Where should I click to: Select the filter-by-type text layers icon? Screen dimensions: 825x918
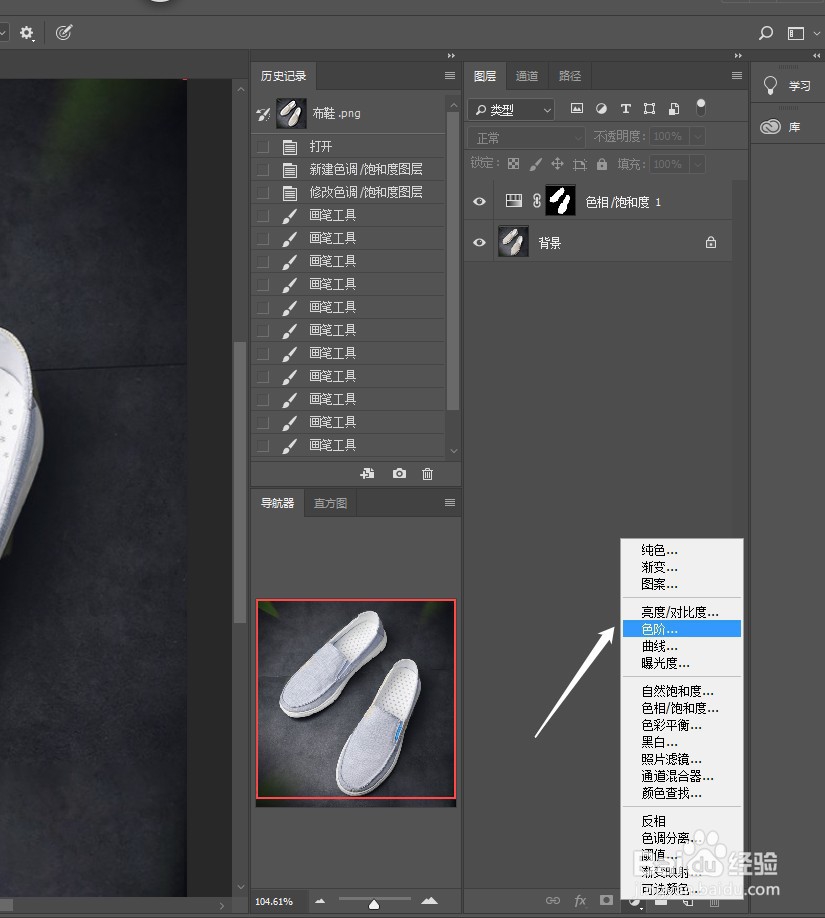(626, 108)
